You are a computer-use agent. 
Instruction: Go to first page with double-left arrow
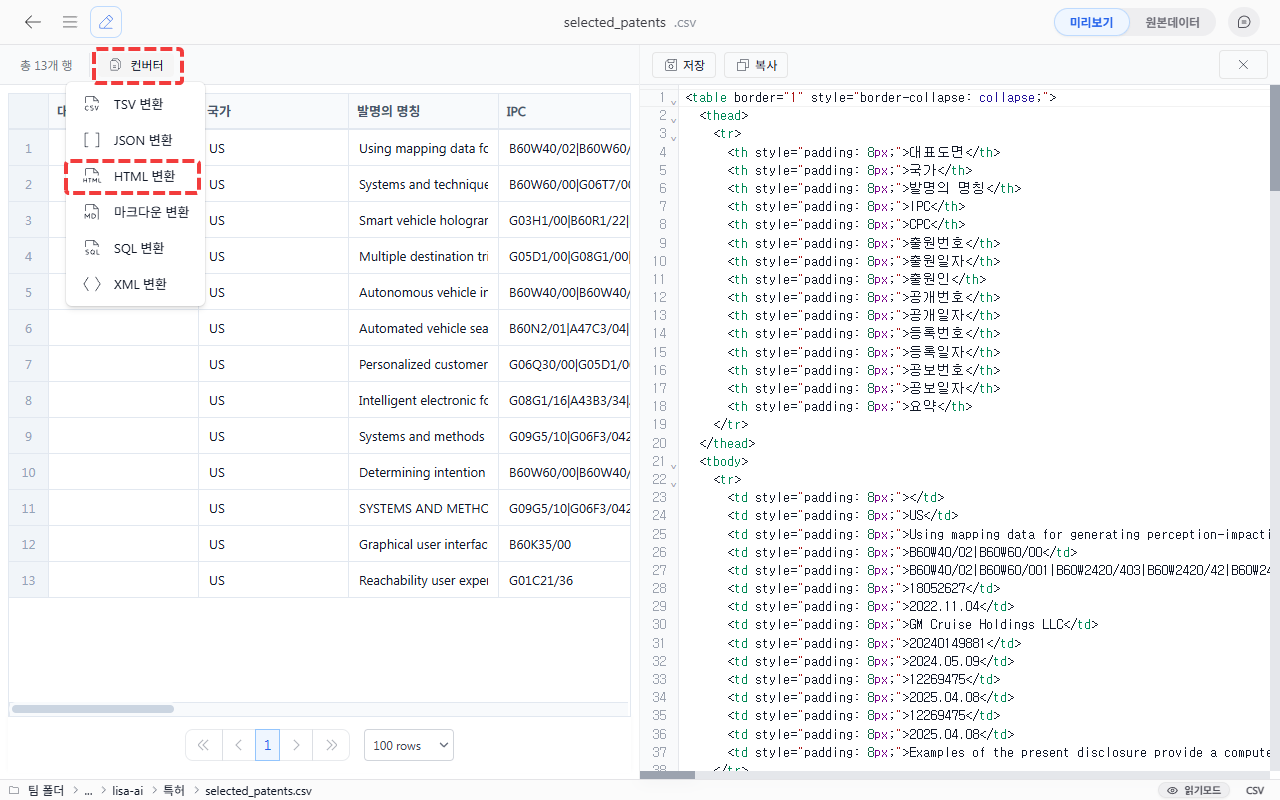tap(203, 745)
